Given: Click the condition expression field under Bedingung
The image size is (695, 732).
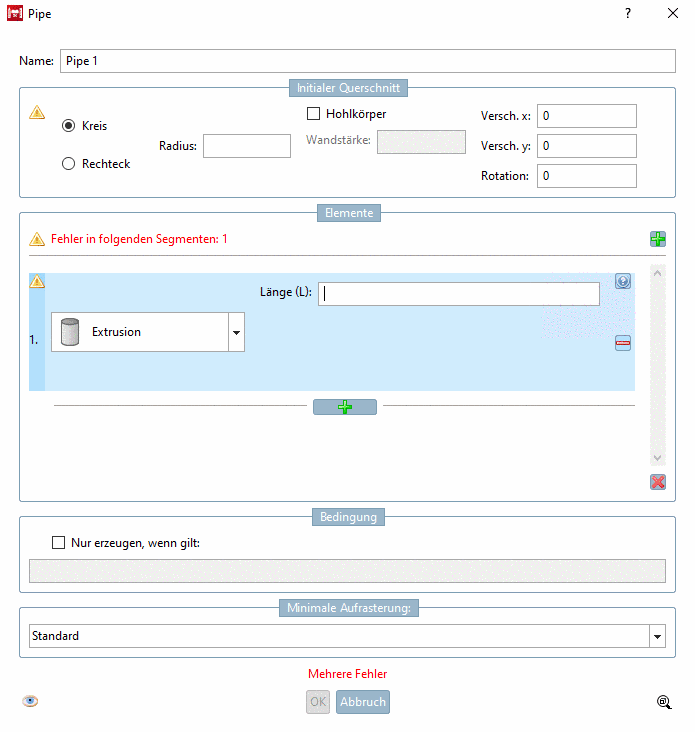Looking at the screenshot, I should click(347, 570).
